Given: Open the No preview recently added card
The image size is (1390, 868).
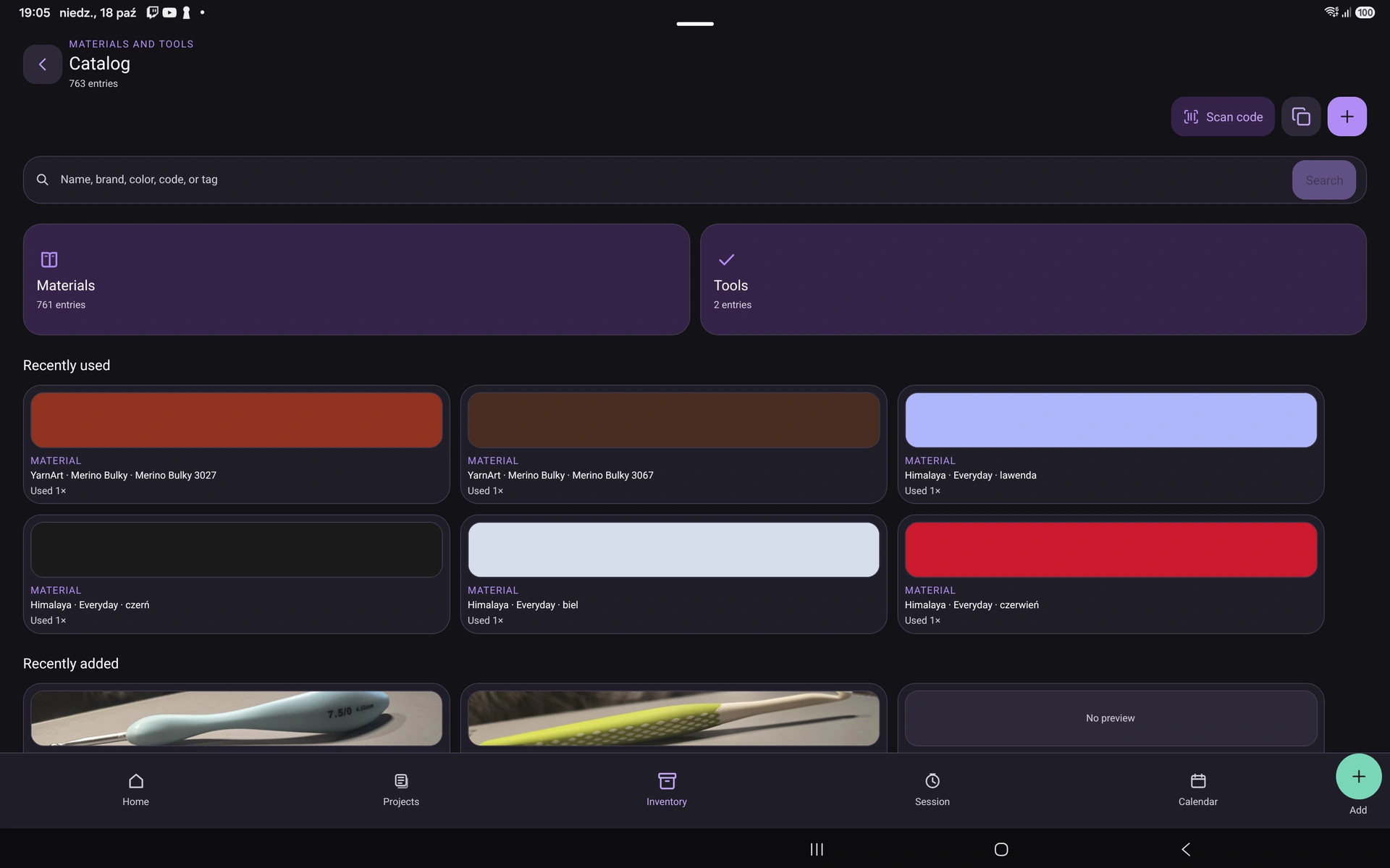Looking at the screenshot, I should [x=1111, y=718].
